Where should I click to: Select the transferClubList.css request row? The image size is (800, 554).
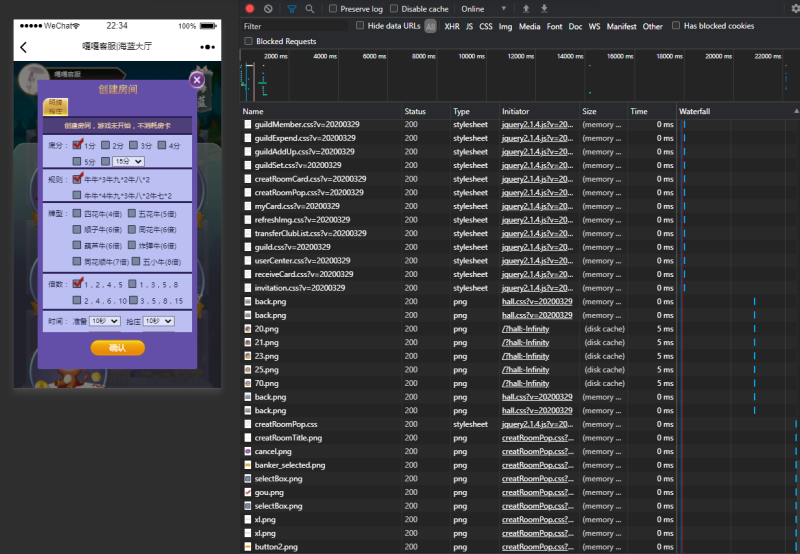tap(519, 233)
